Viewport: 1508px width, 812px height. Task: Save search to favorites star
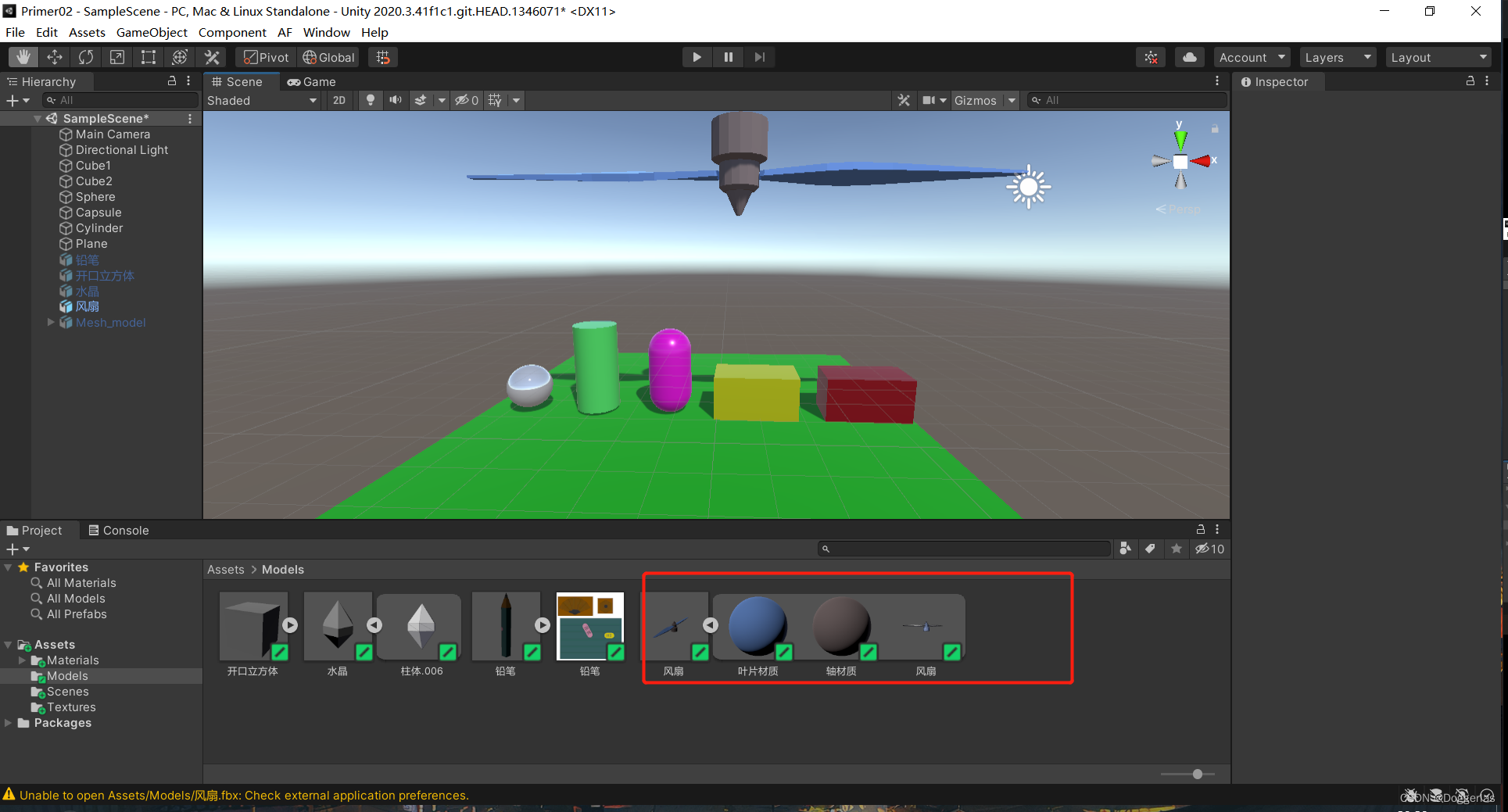point(1177,549)
